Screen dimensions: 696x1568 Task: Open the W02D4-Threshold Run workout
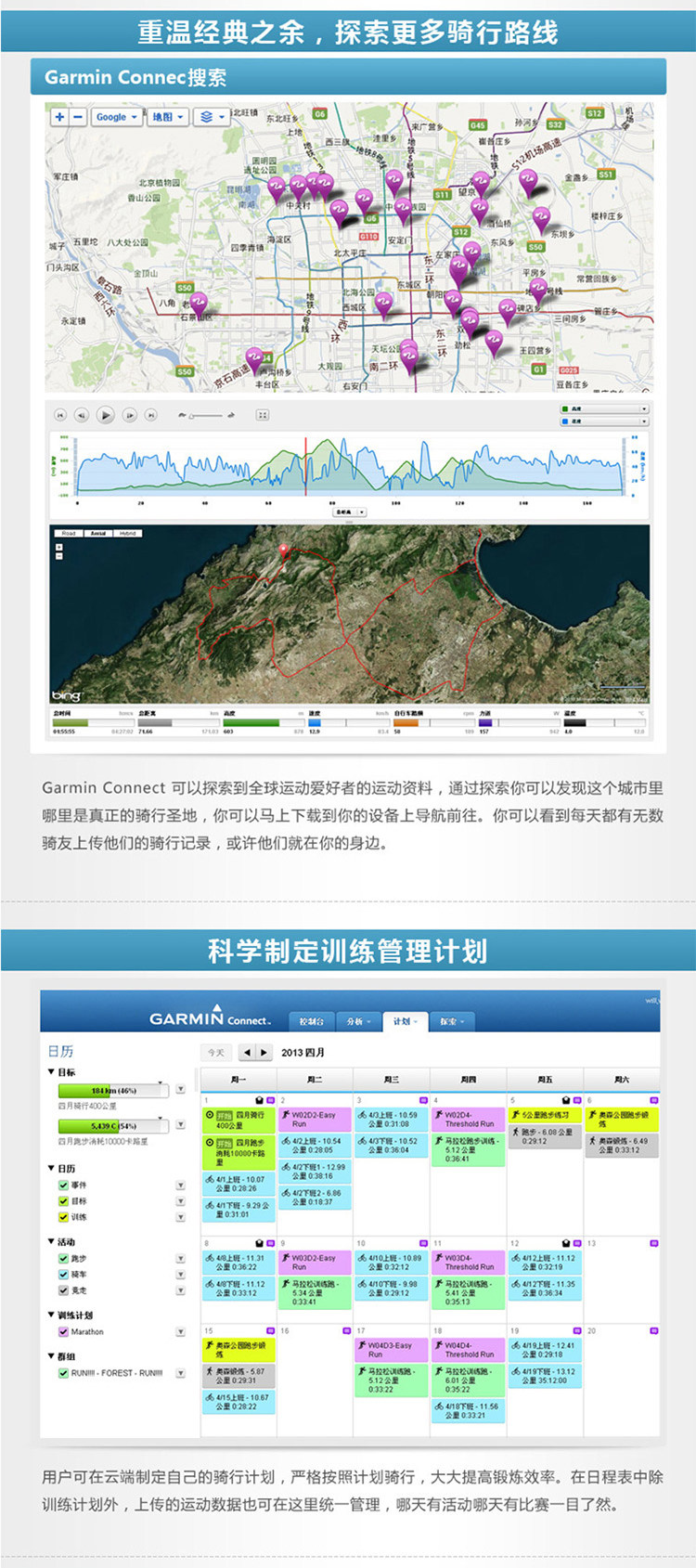coord(469,1120)
